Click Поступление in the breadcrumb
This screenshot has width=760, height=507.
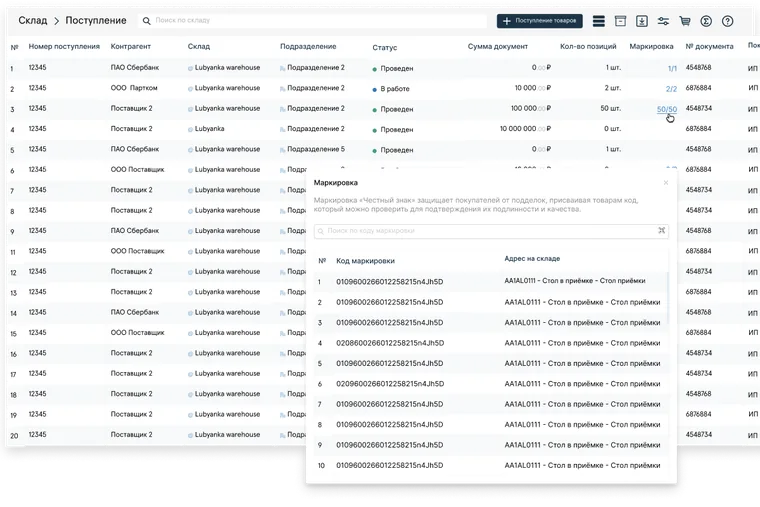[x=96, y=20]
